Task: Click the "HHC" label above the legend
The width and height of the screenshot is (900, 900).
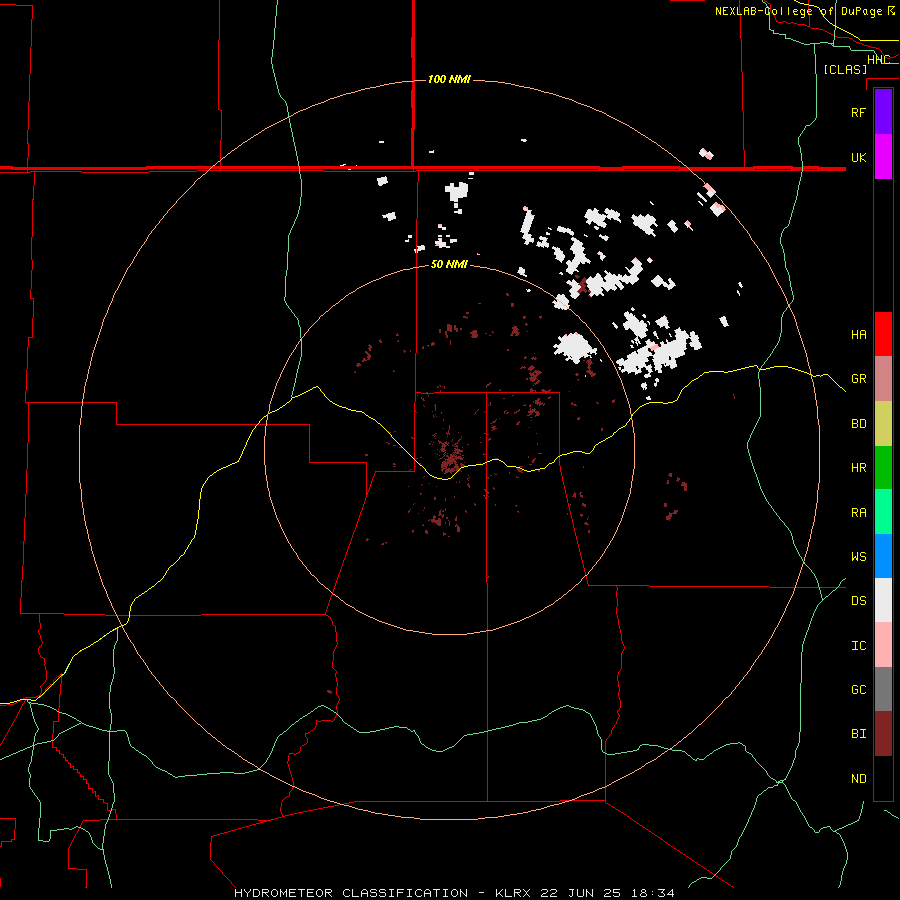Action: point(878,60)
